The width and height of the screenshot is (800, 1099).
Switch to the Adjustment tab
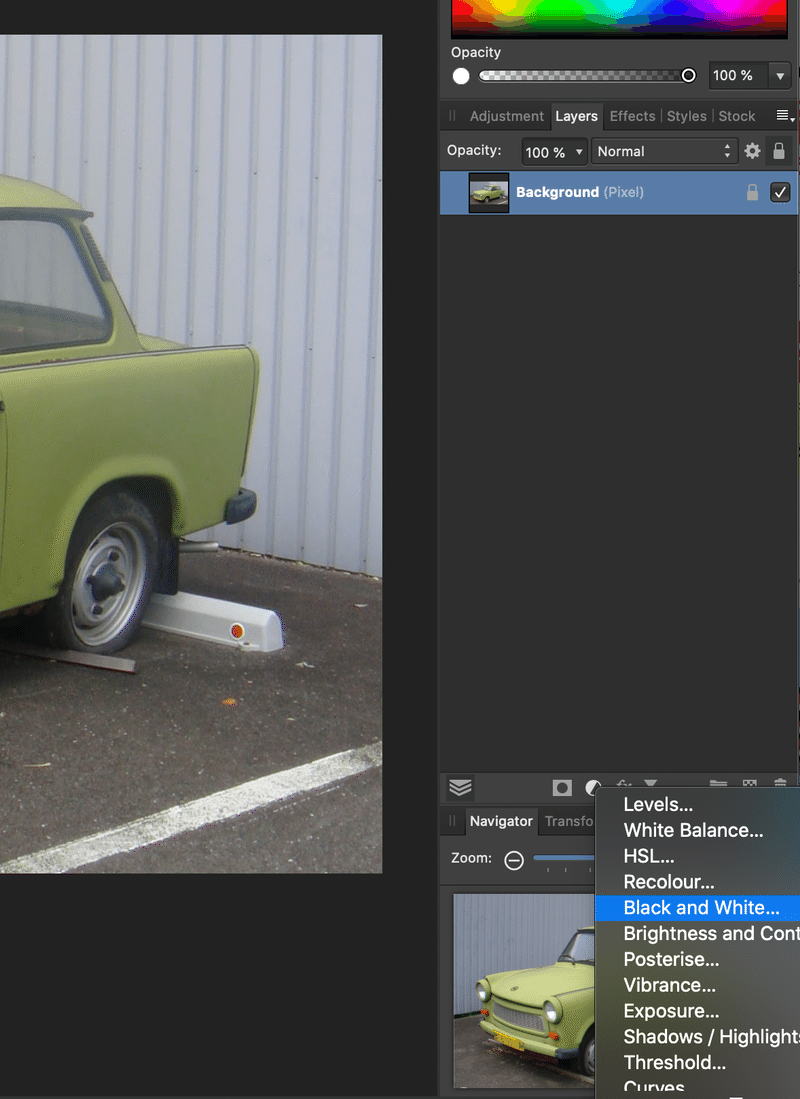click(x=506, y=116)
